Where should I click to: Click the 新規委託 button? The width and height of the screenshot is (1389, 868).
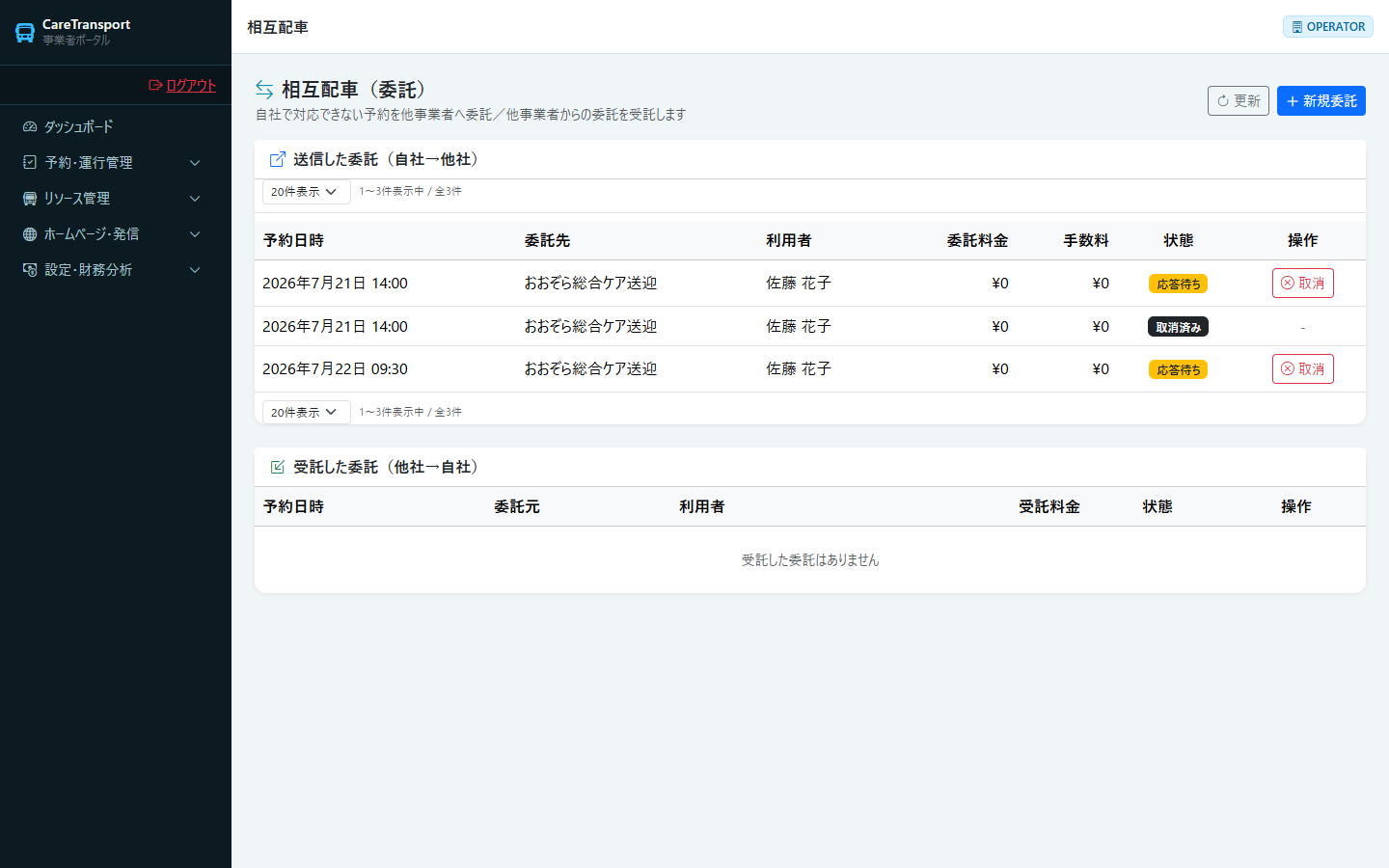coord(1321,100)
